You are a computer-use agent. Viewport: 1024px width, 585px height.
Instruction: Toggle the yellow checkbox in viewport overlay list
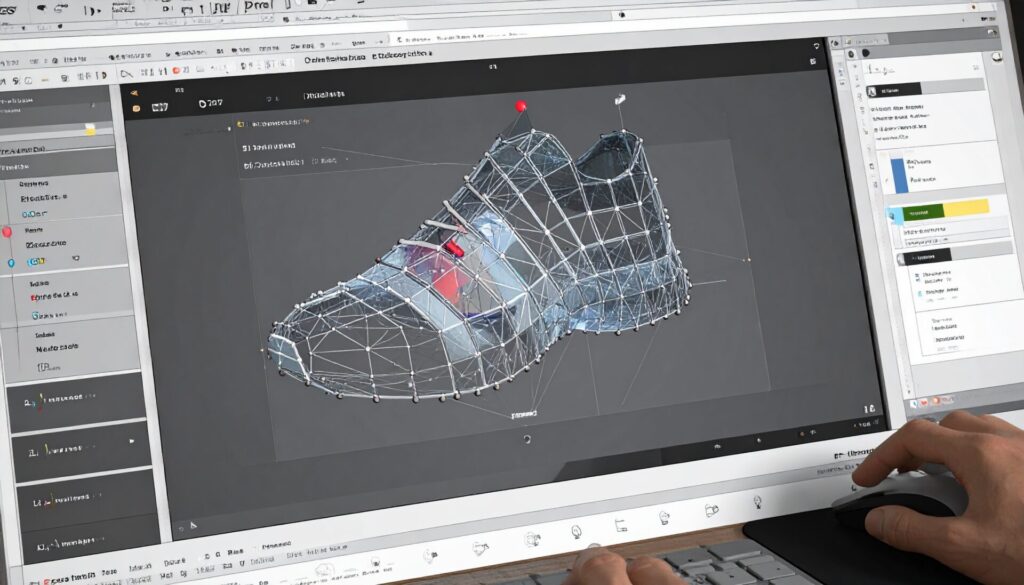pos(241,125)
